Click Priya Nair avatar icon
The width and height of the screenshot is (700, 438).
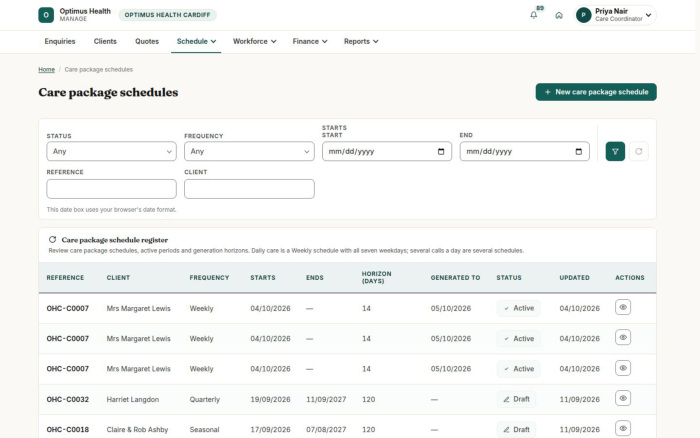583,15
